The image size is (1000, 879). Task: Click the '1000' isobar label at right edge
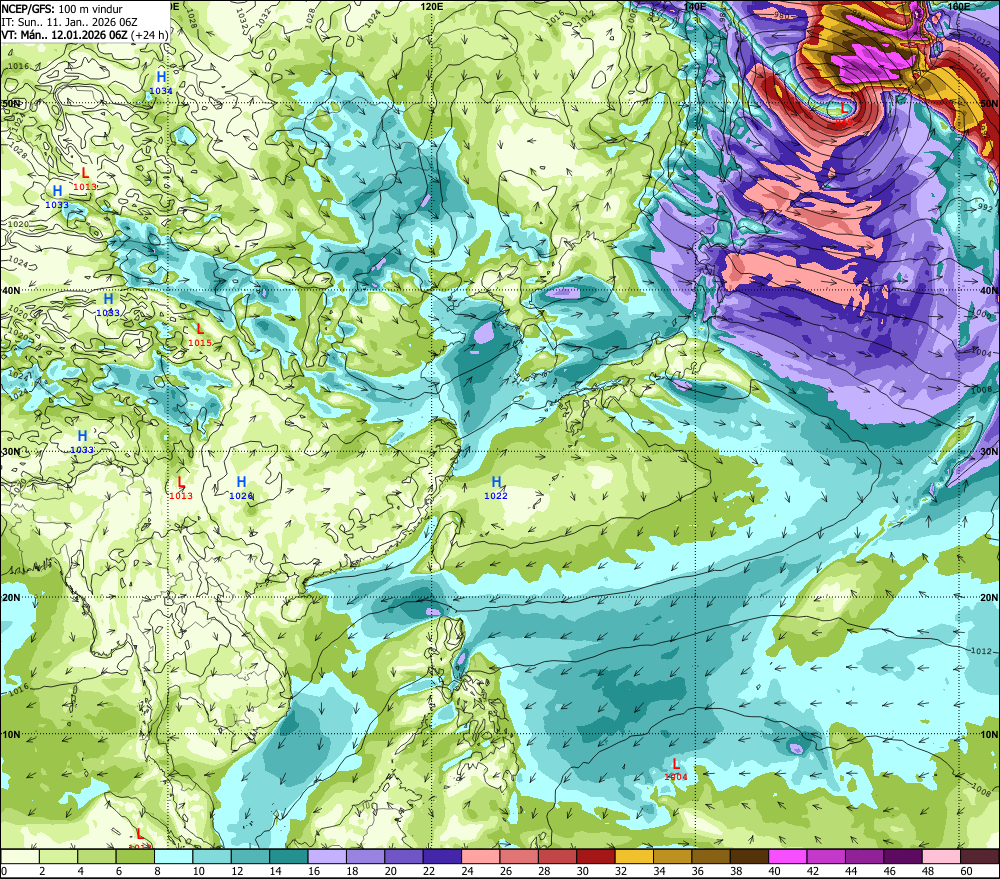982,313
